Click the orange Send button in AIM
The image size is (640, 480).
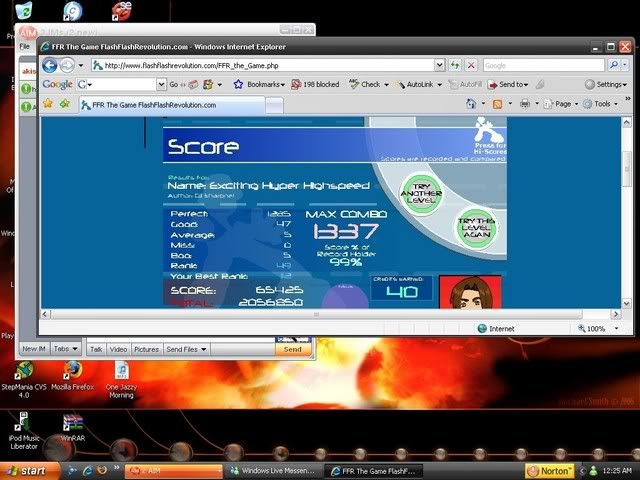pyautogui.click(x=292, y=349)
